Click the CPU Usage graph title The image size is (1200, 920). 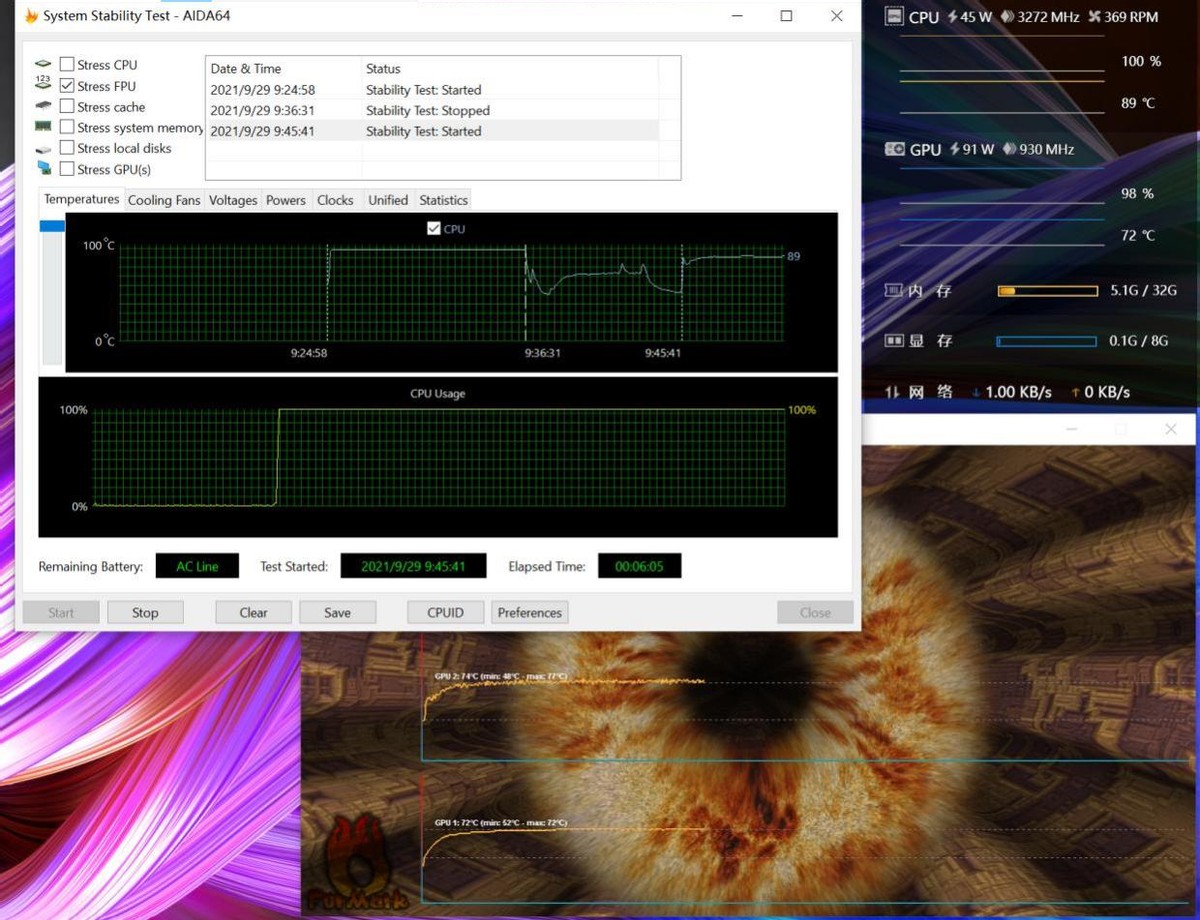tap(438, 394)
